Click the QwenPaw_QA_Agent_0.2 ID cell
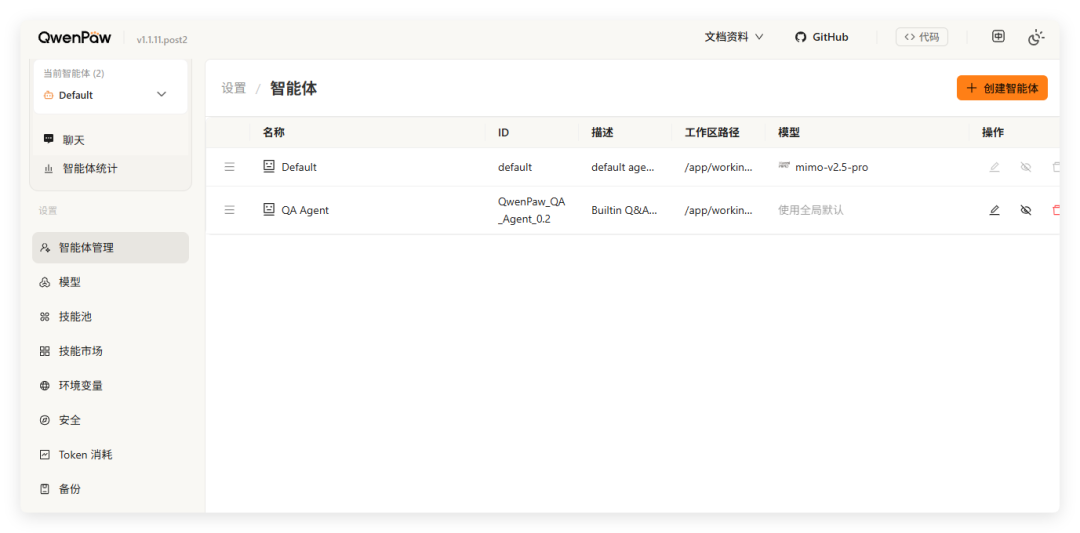This screenshot has height=533, width=1080. coord(531,210)
